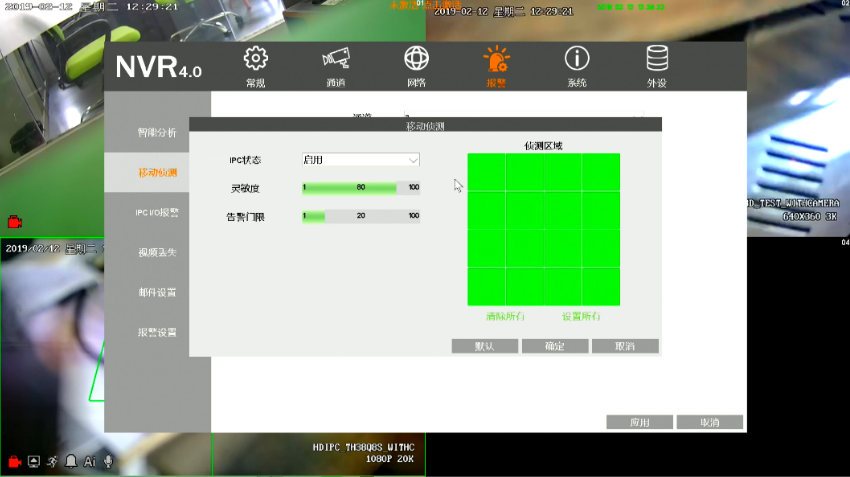
Task: Click the red recording indicator on top-left camera
Action: coord(15,222)
